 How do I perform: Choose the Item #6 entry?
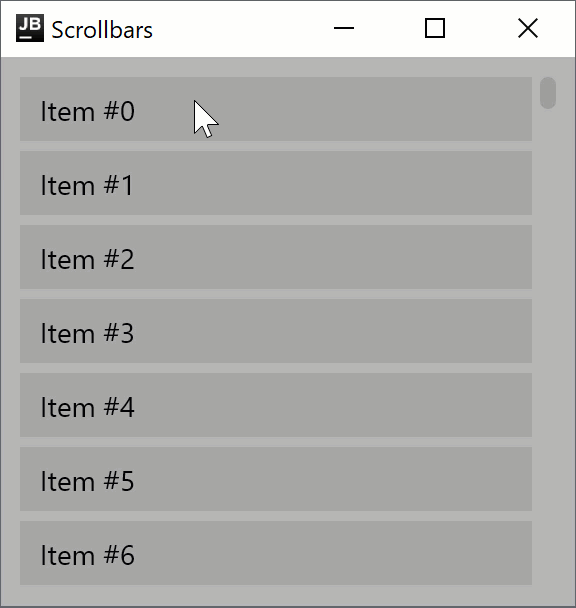[x=276, y=553]
